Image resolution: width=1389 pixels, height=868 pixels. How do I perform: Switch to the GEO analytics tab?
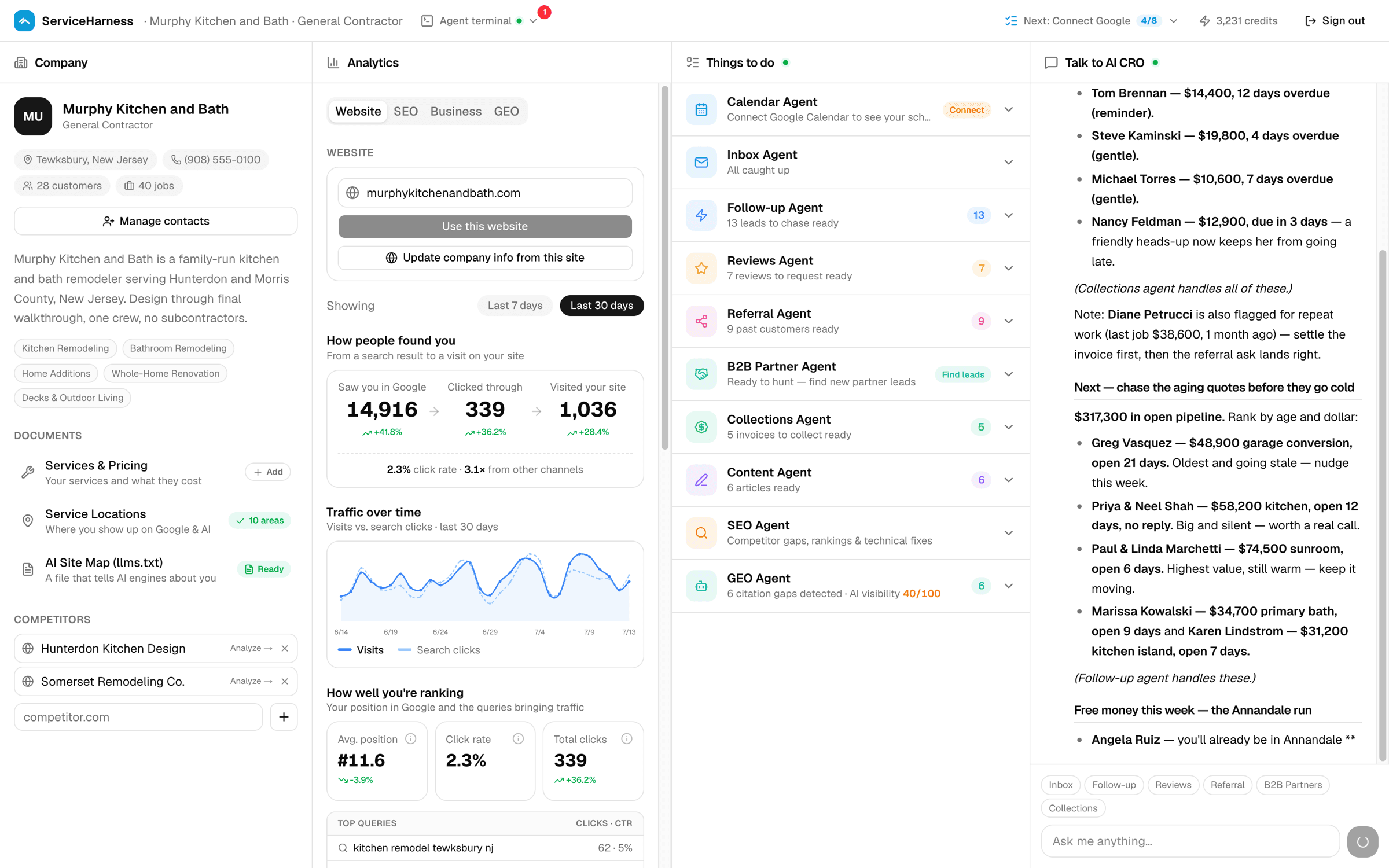(506, 111)
